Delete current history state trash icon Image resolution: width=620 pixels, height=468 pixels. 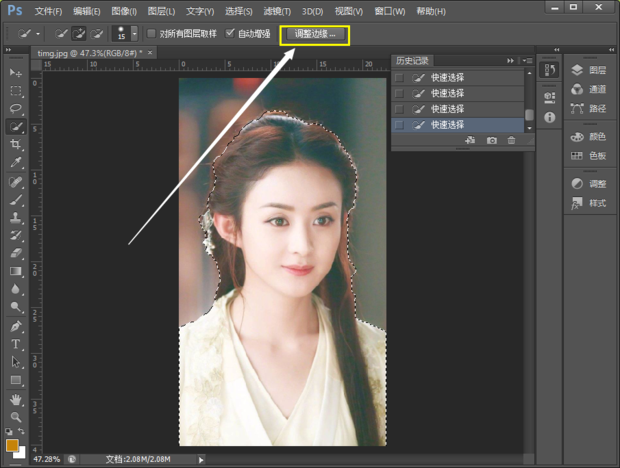[511, 140]
